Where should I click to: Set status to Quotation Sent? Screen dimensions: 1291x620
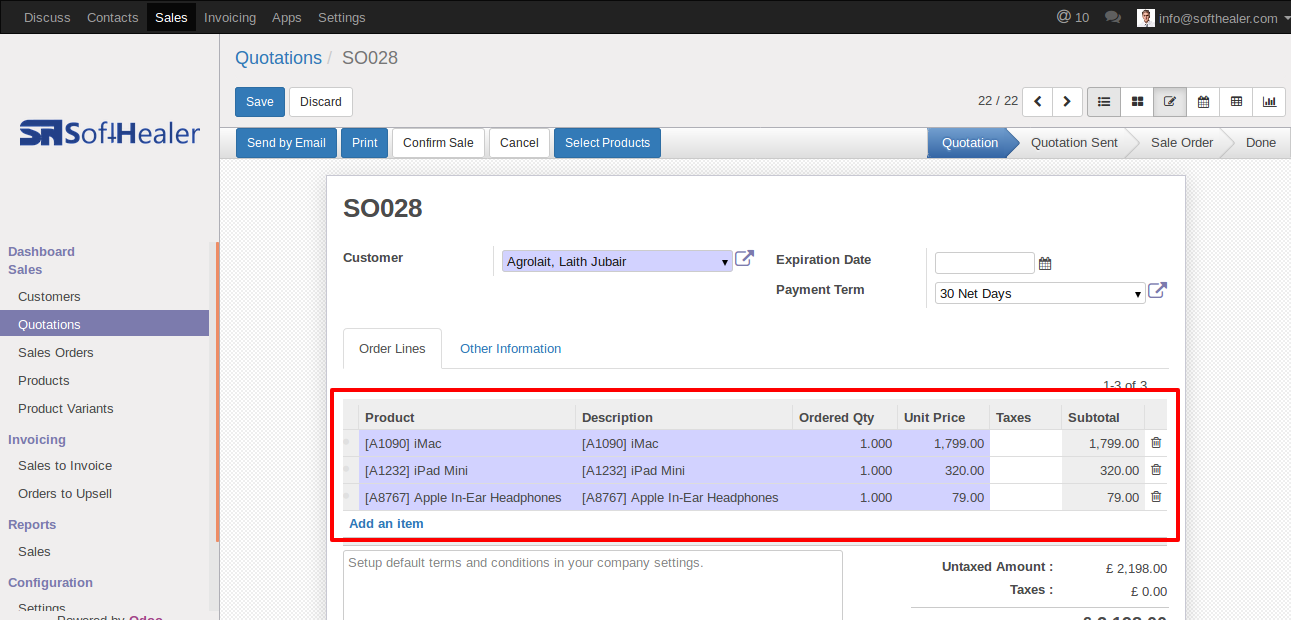(1074, 143)
